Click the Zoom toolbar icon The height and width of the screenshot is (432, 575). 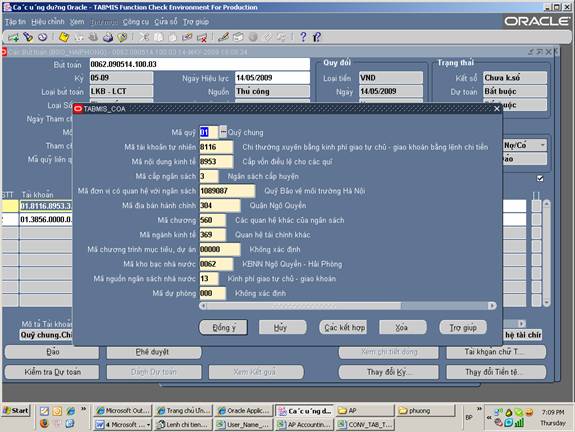click(238, 37)
